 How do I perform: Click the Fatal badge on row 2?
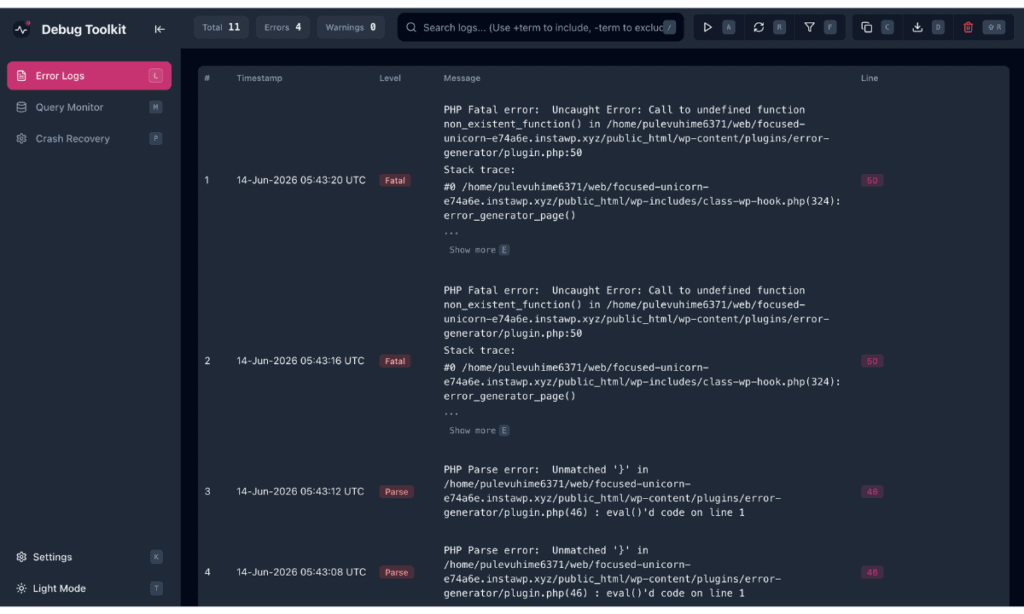coord(394,361)
